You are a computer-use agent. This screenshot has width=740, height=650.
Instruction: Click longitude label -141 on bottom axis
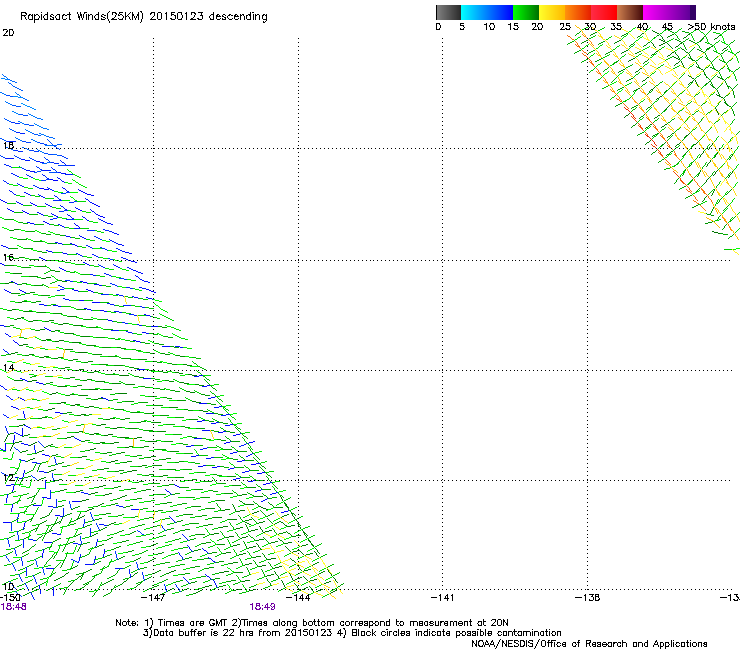[443, 598]
